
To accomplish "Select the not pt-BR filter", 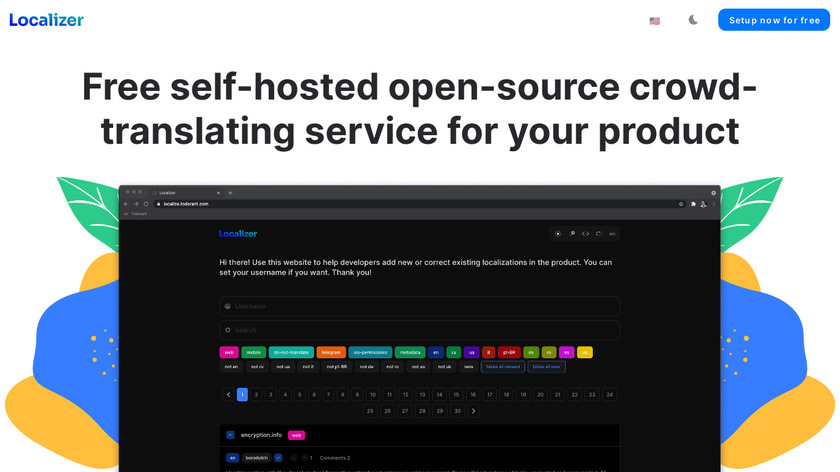I will [x=336, y=367].
